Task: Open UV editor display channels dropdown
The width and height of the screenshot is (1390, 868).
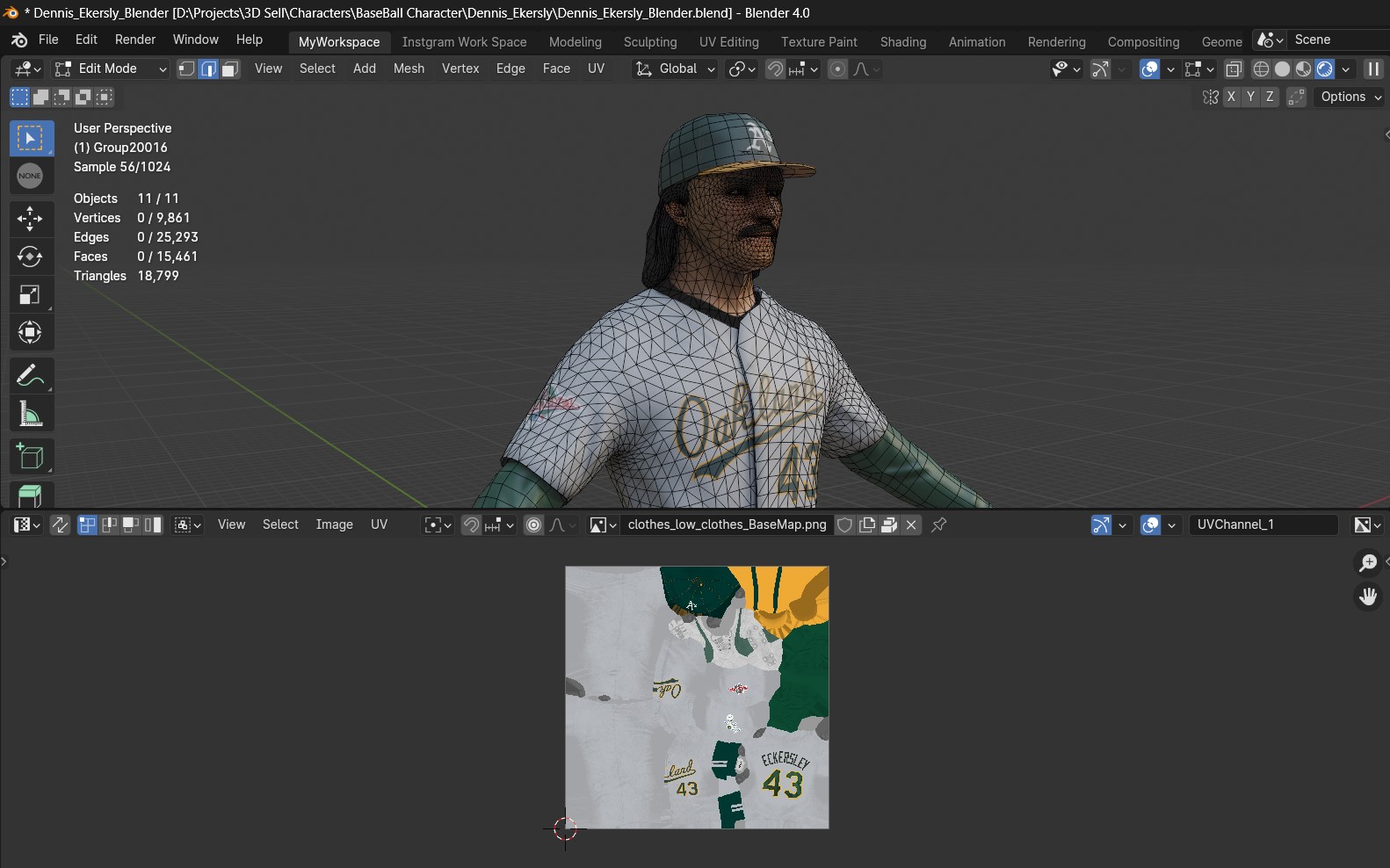Action: point(1368,524)
